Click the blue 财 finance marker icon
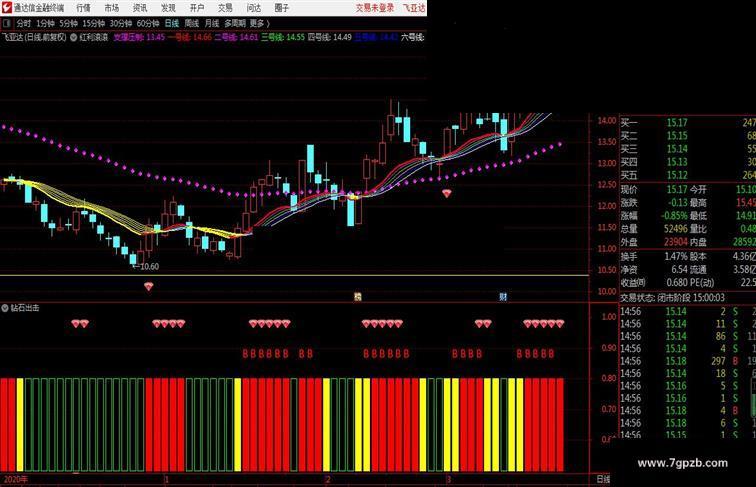 tap(503, 297)
